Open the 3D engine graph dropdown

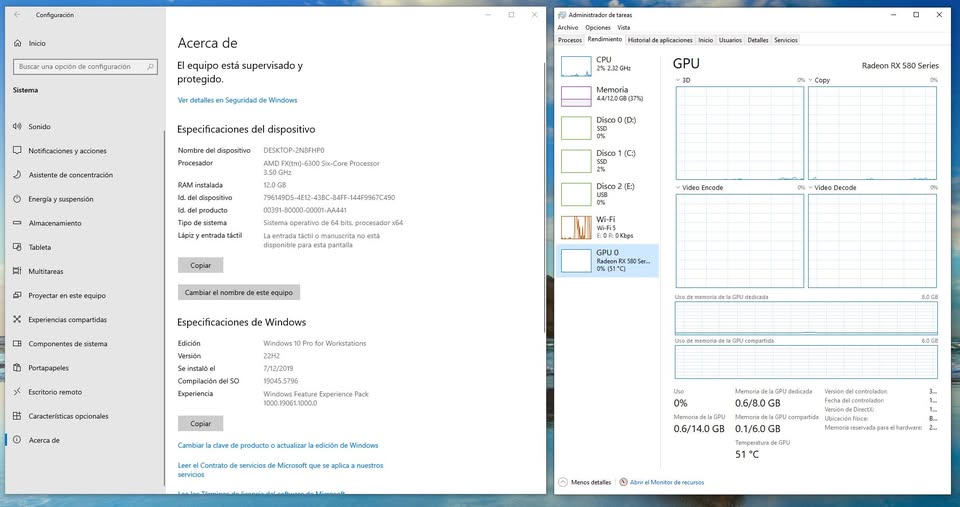(678, 80)
